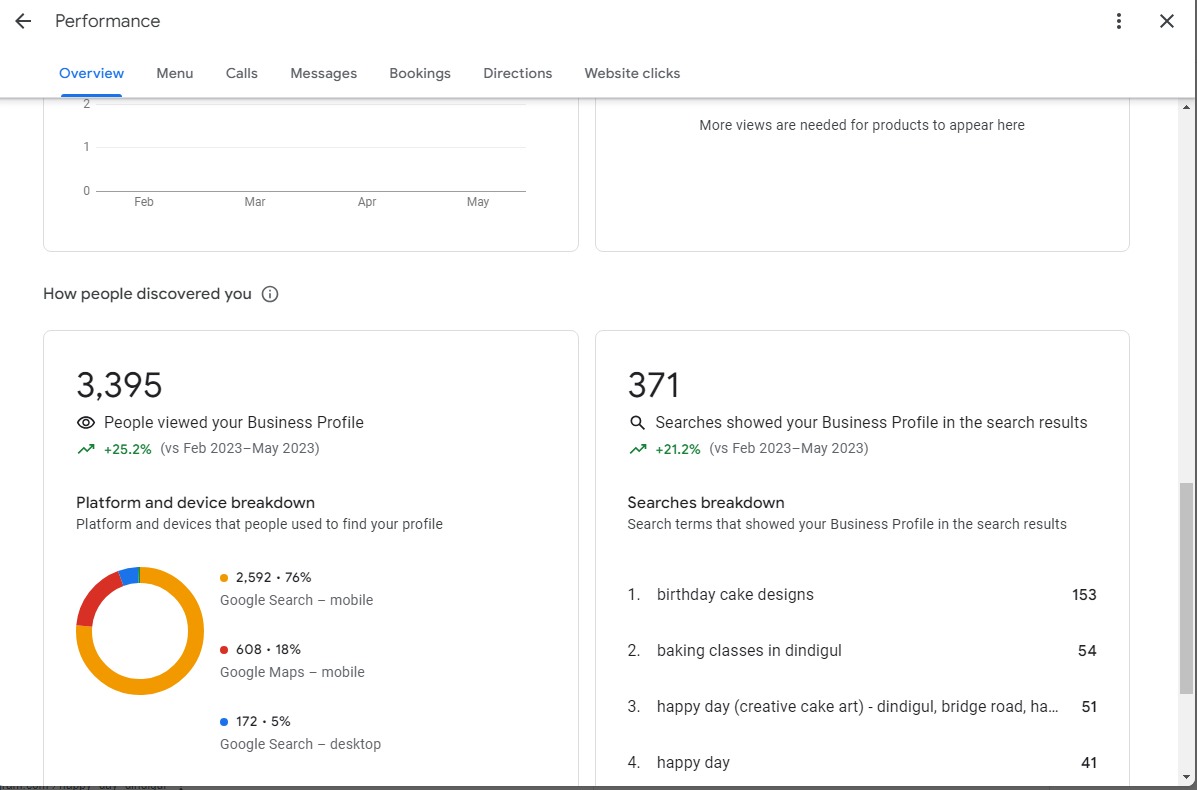Click the 371 searches number
Image resolution: width=1197 pixels, height=790 pixels.
(653, 385)
